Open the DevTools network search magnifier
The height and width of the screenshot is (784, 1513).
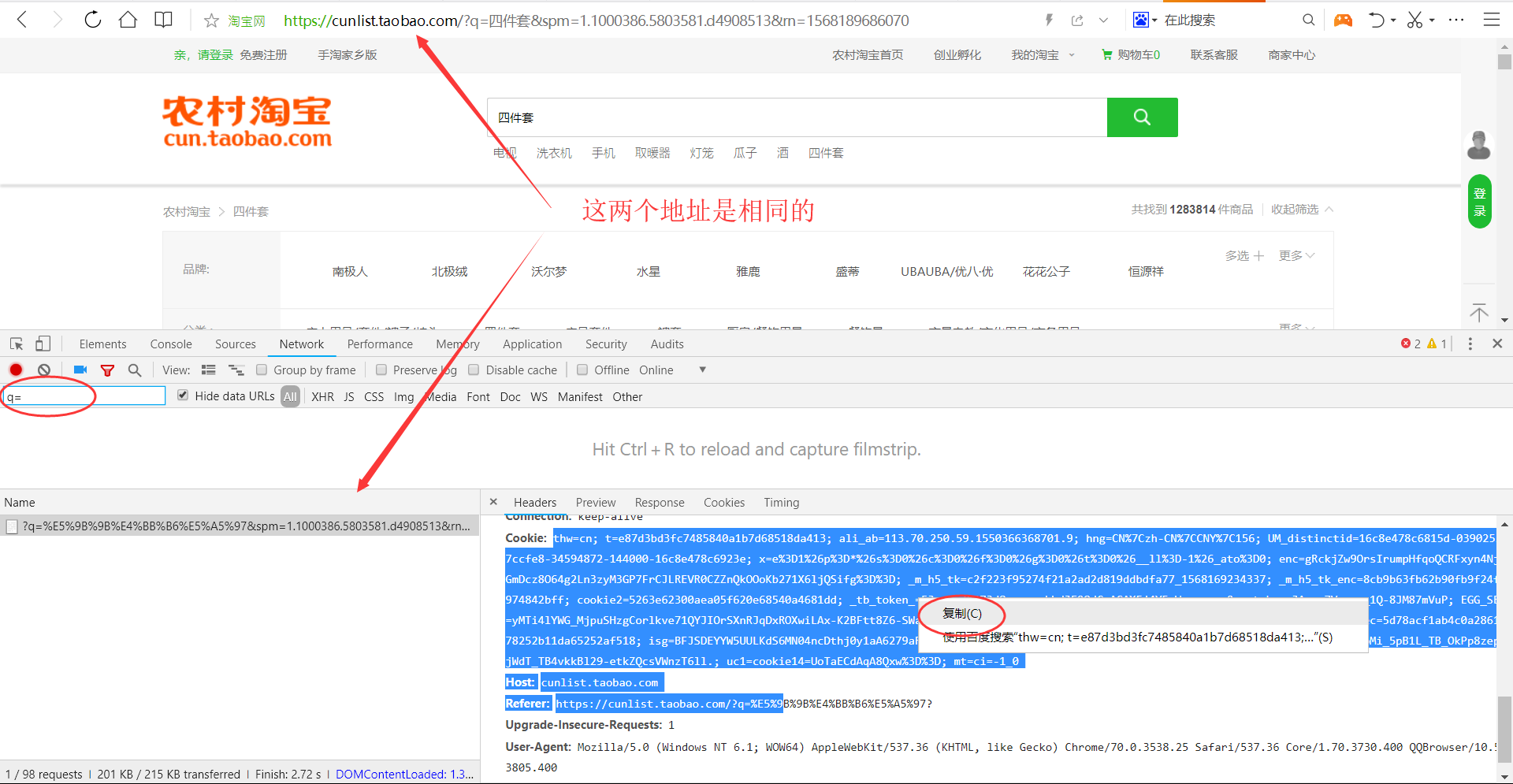135,370
